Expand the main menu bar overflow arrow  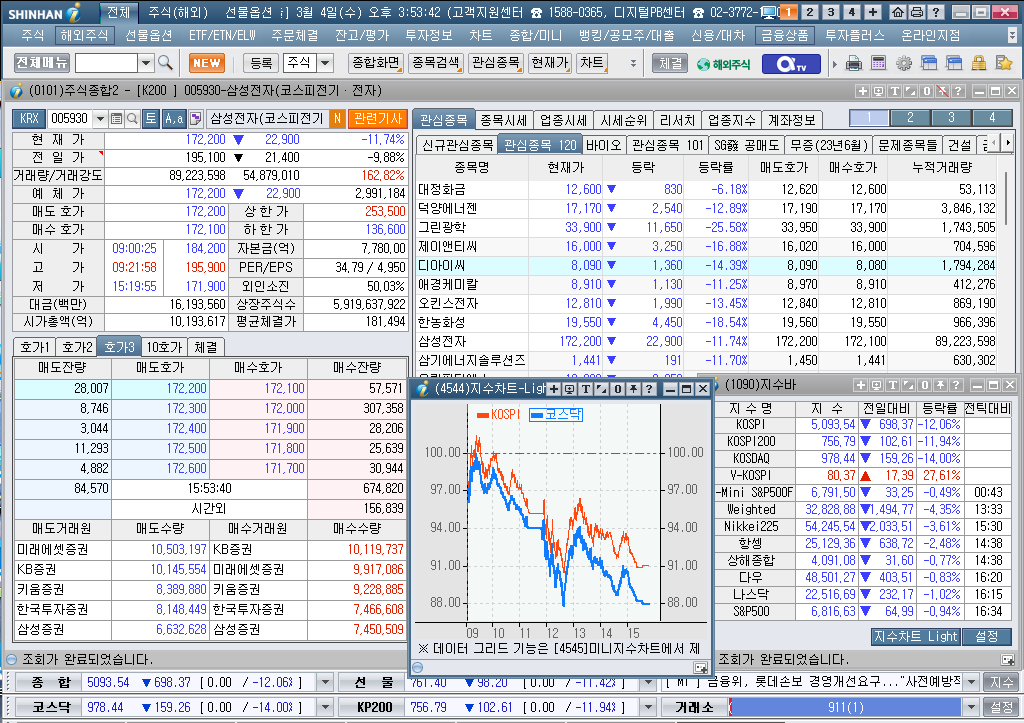[x=1013, y=35]
